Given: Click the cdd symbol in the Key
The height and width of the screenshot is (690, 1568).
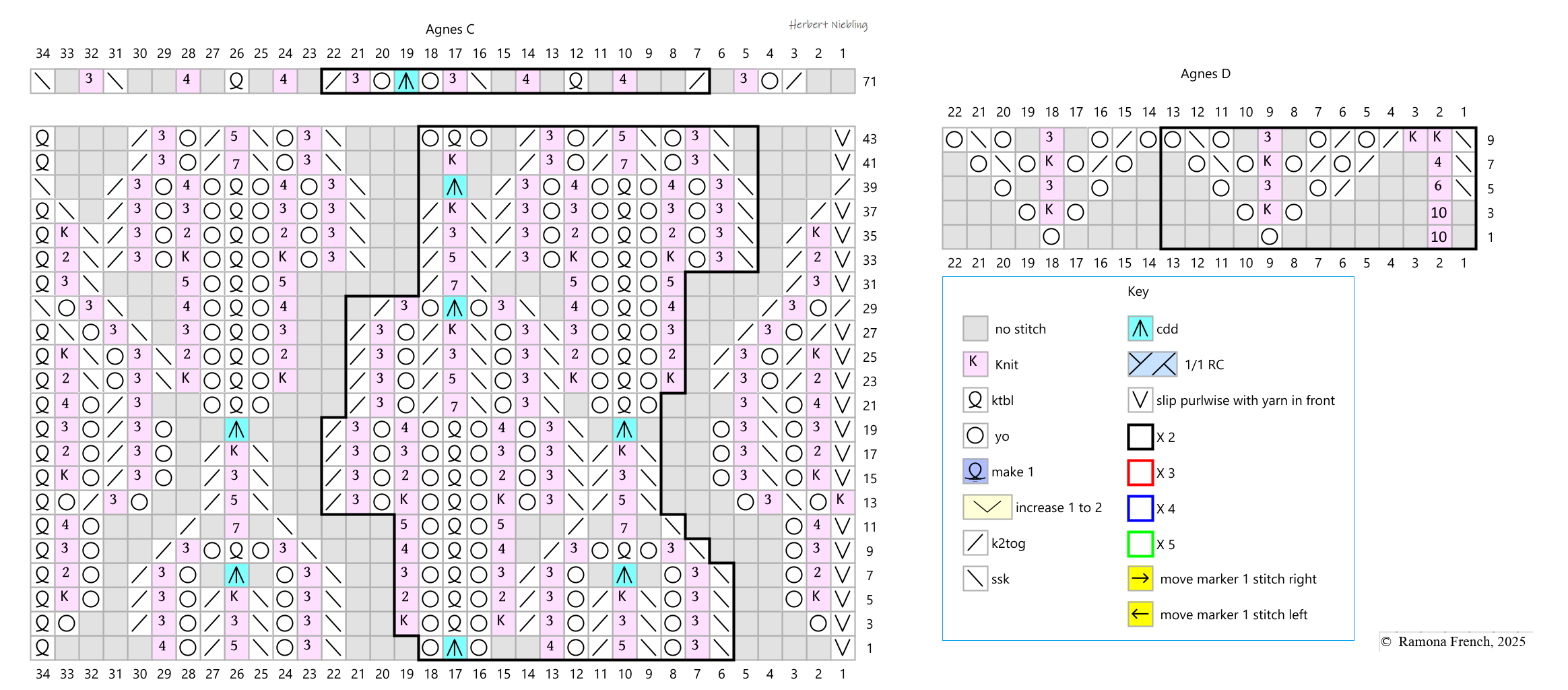Looking at the screenshot, I should click(x=1140, y=329).
